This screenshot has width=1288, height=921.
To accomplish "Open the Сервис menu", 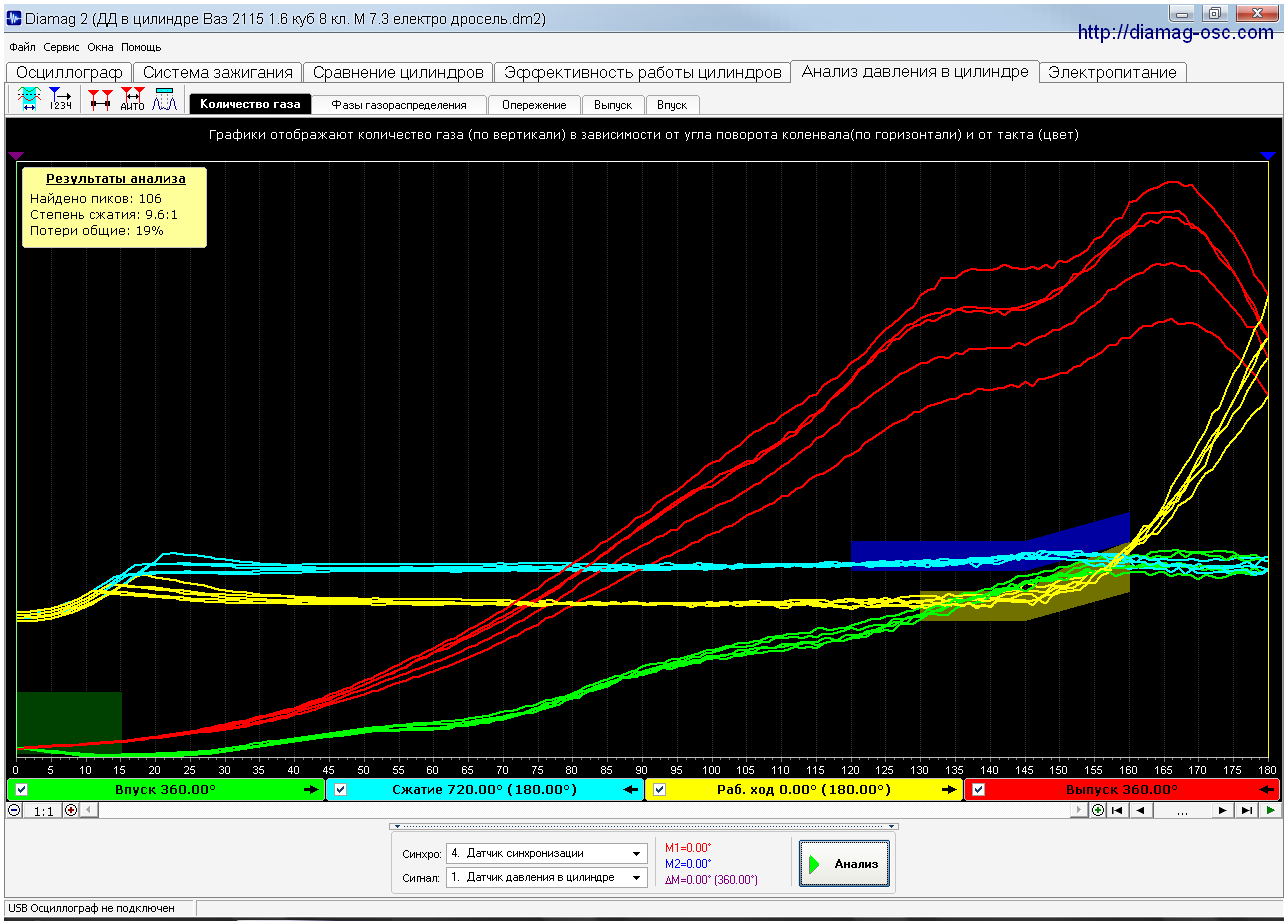I will (62, 47).
